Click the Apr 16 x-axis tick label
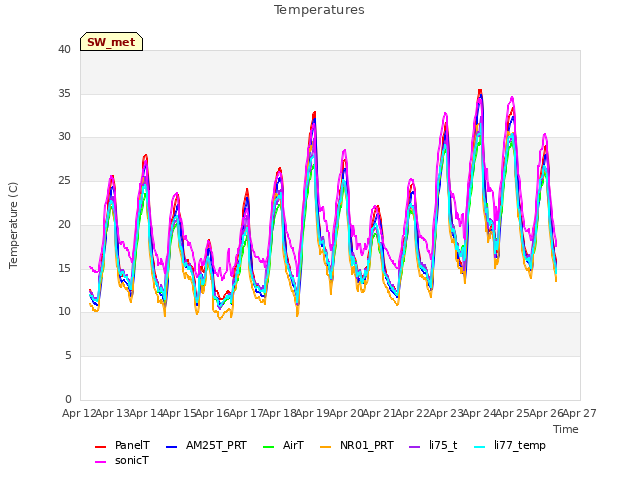Viewport: 640px width, 480px height. click(213, 413)
